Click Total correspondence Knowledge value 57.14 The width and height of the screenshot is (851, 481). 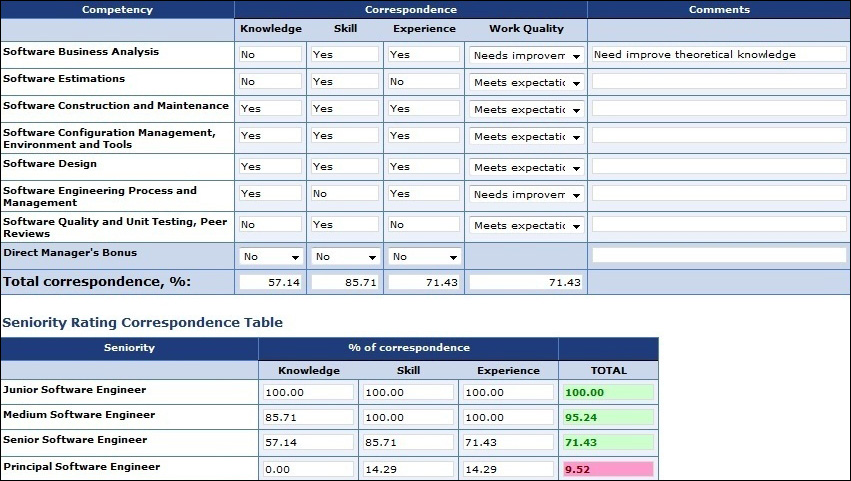click(270, 282)
